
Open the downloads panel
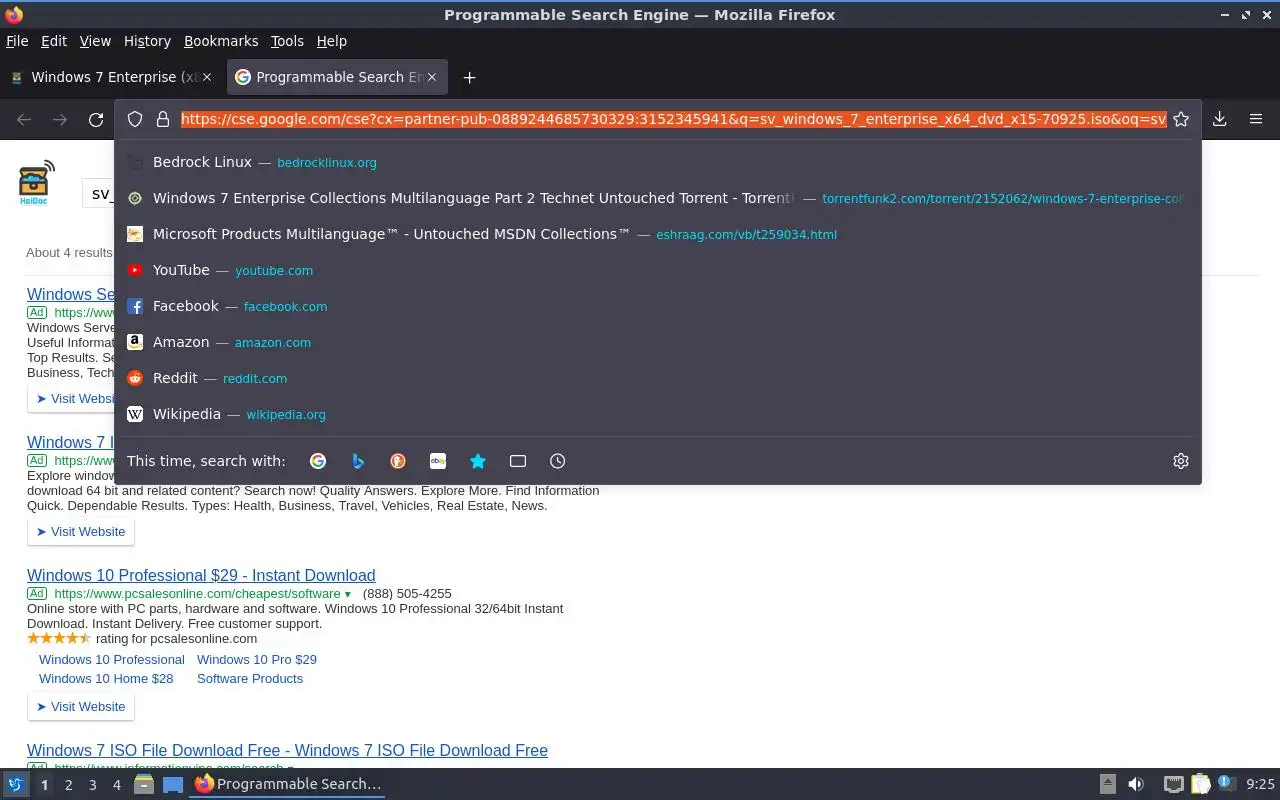[x=1220, y=119]
